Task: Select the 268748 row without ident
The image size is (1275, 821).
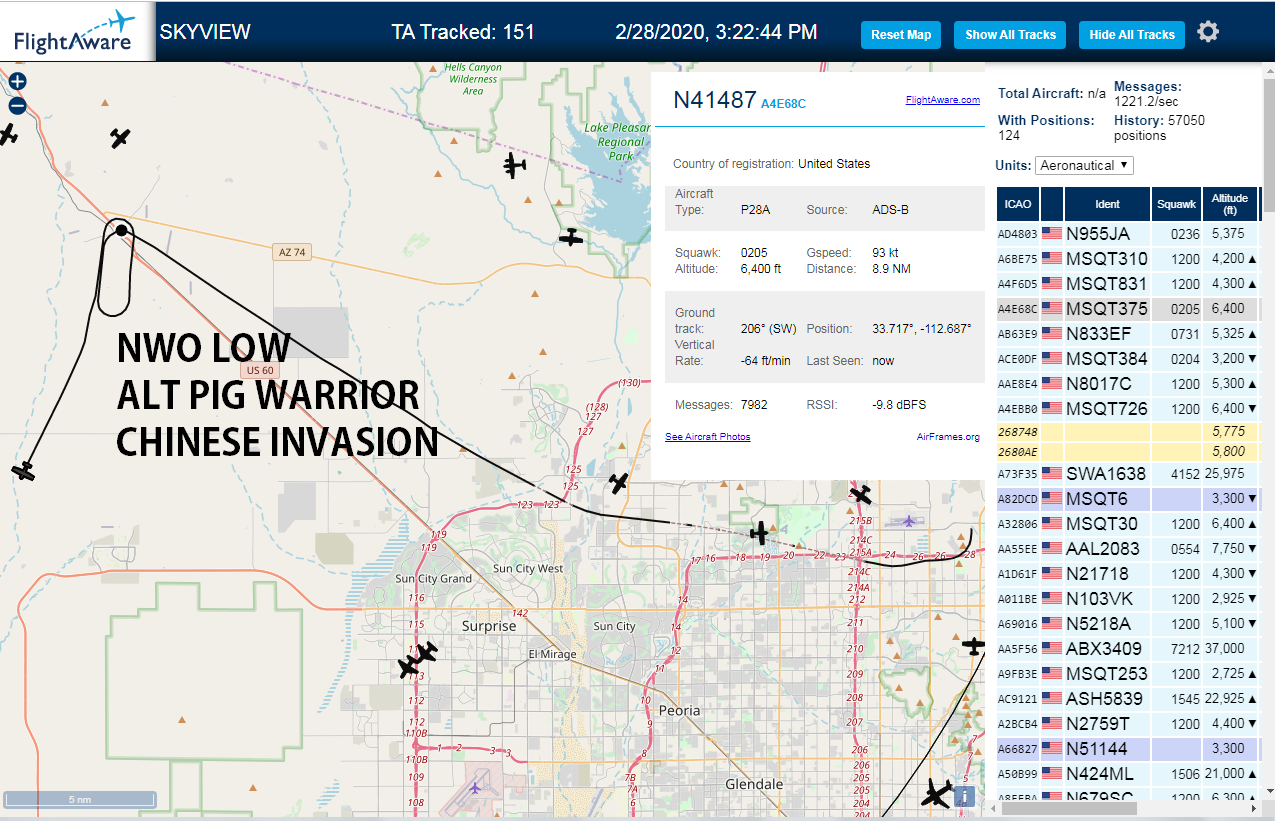Action: [1127, 431]
